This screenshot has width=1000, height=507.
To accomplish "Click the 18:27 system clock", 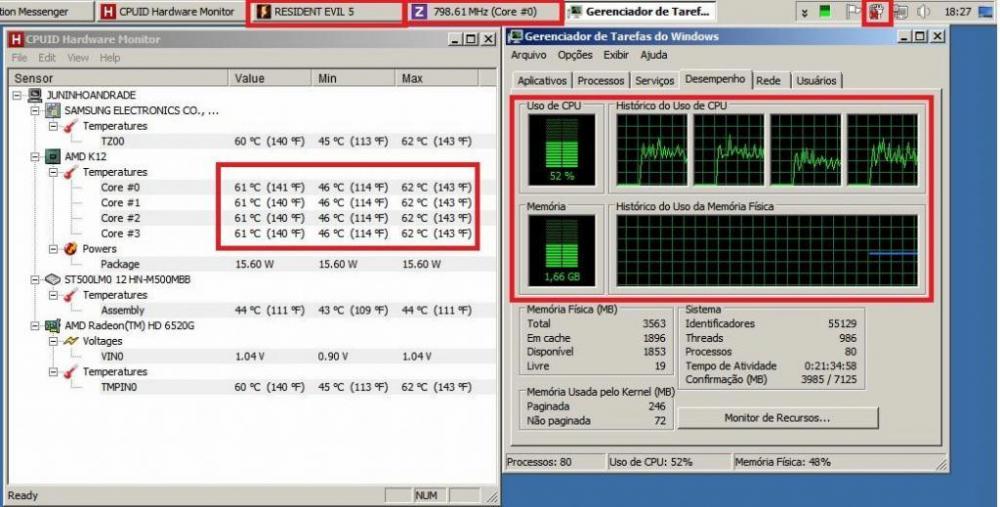I will click(x=957, y=12).
